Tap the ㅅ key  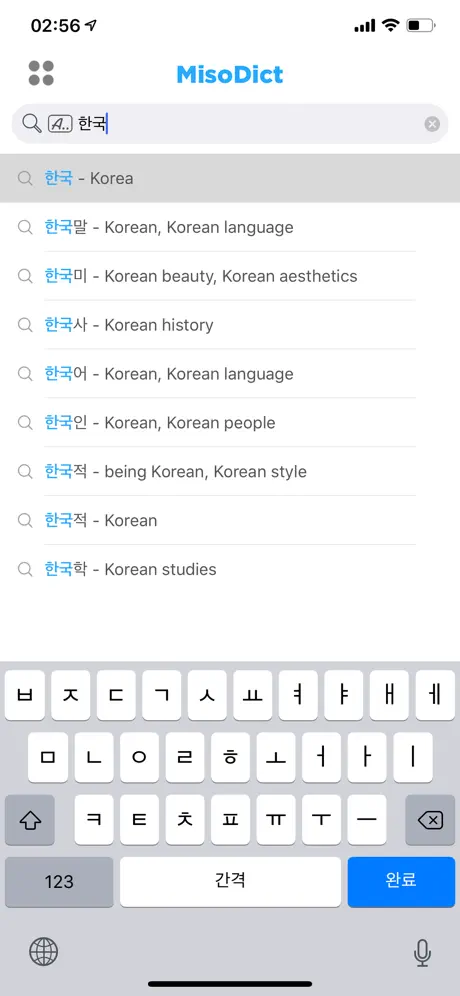(207, 695)
